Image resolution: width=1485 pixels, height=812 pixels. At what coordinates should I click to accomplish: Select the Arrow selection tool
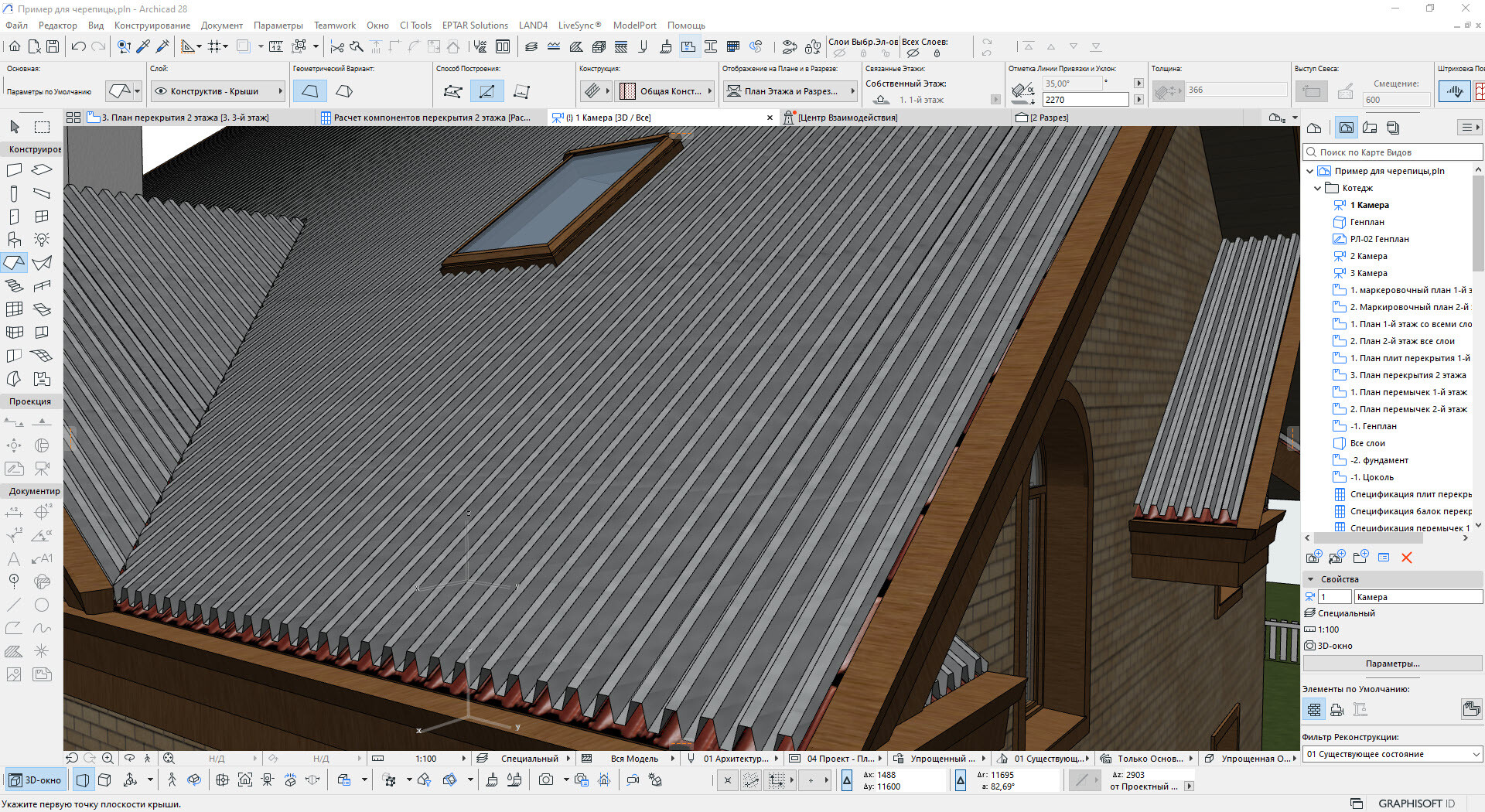point(15,127)
